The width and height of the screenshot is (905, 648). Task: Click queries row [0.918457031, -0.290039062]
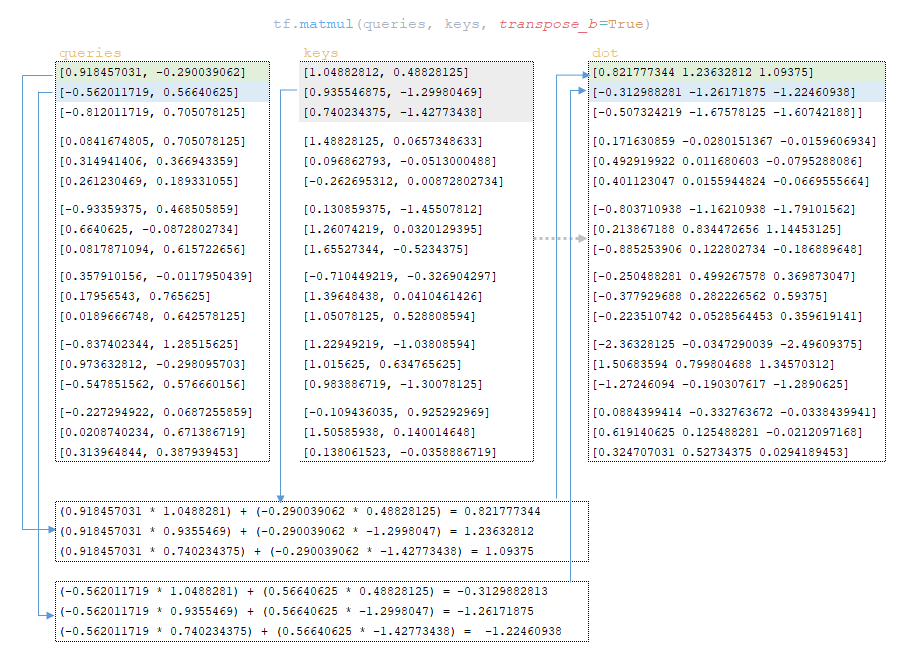tap(152, 72)
